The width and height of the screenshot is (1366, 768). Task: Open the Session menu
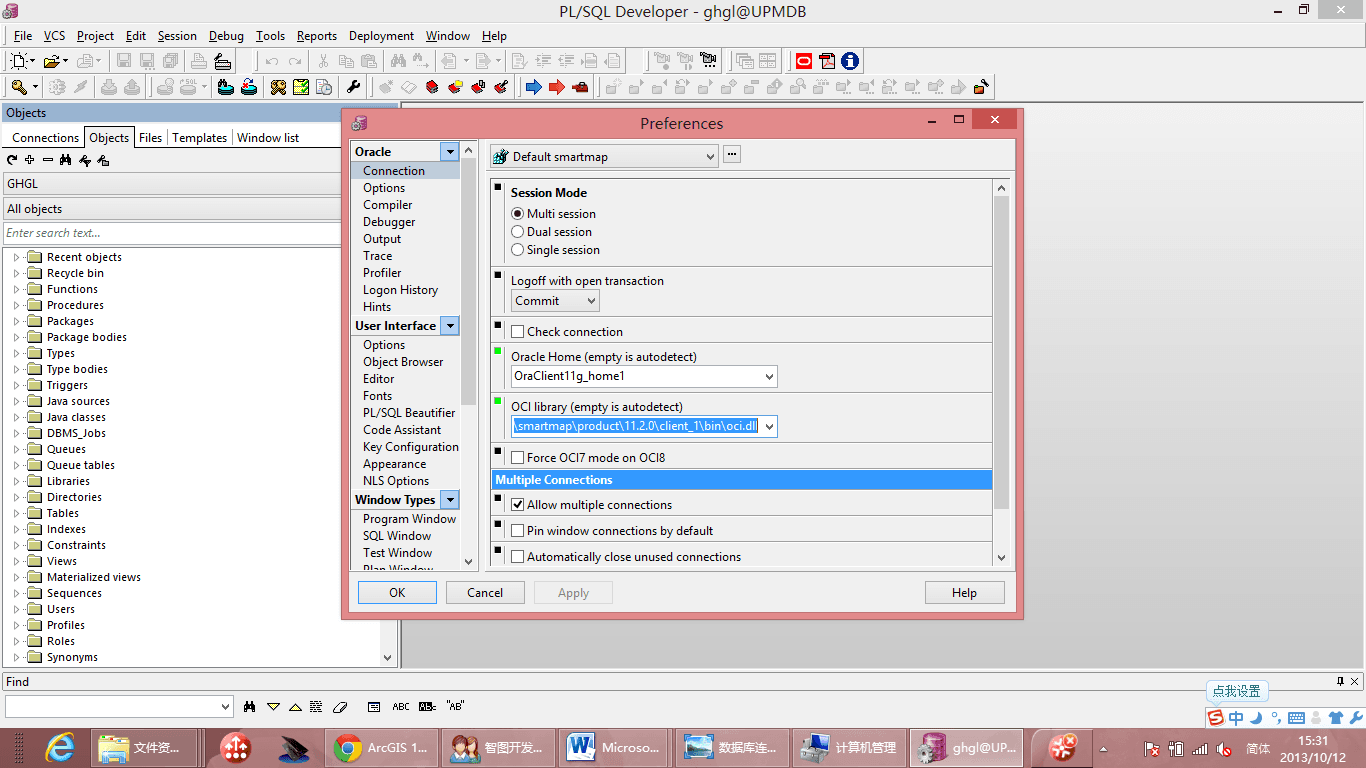[x=177, y=36]
